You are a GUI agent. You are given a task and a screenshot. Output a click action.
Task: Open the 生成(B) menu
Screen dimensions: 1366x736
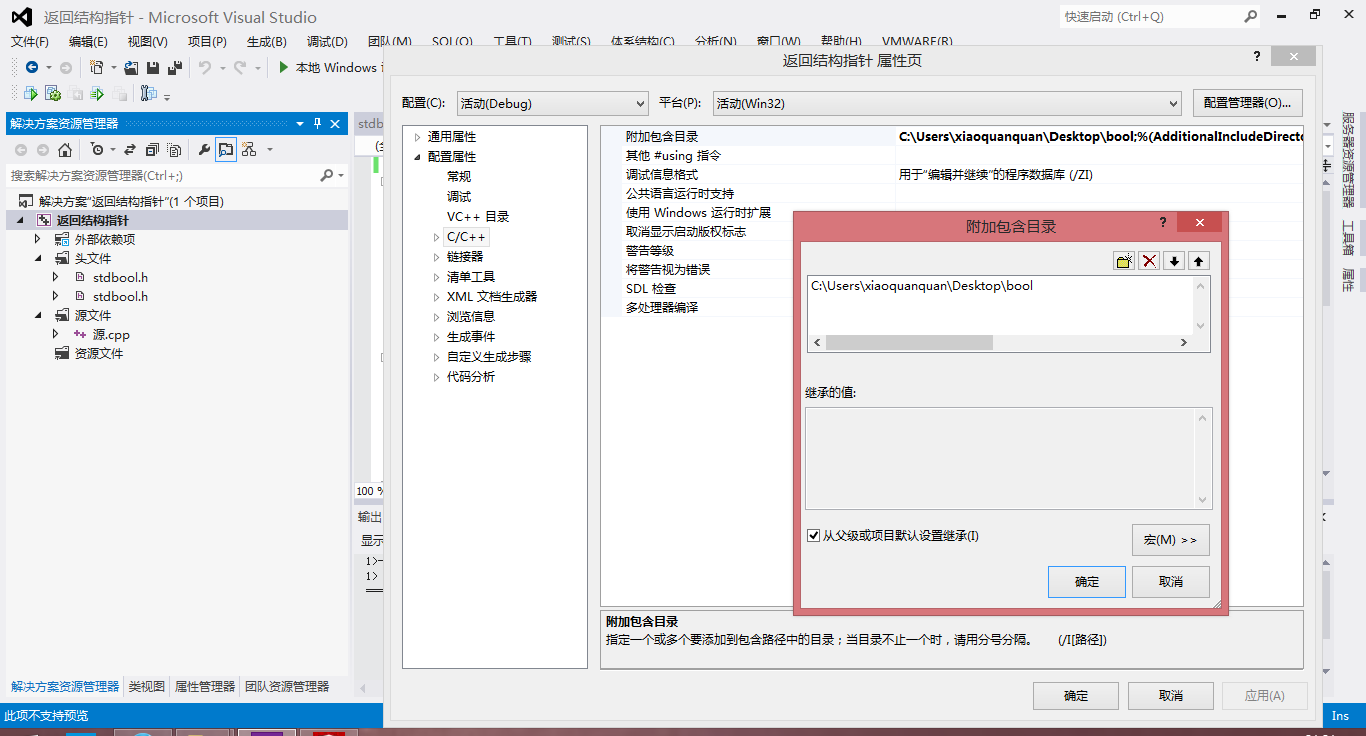266,41
